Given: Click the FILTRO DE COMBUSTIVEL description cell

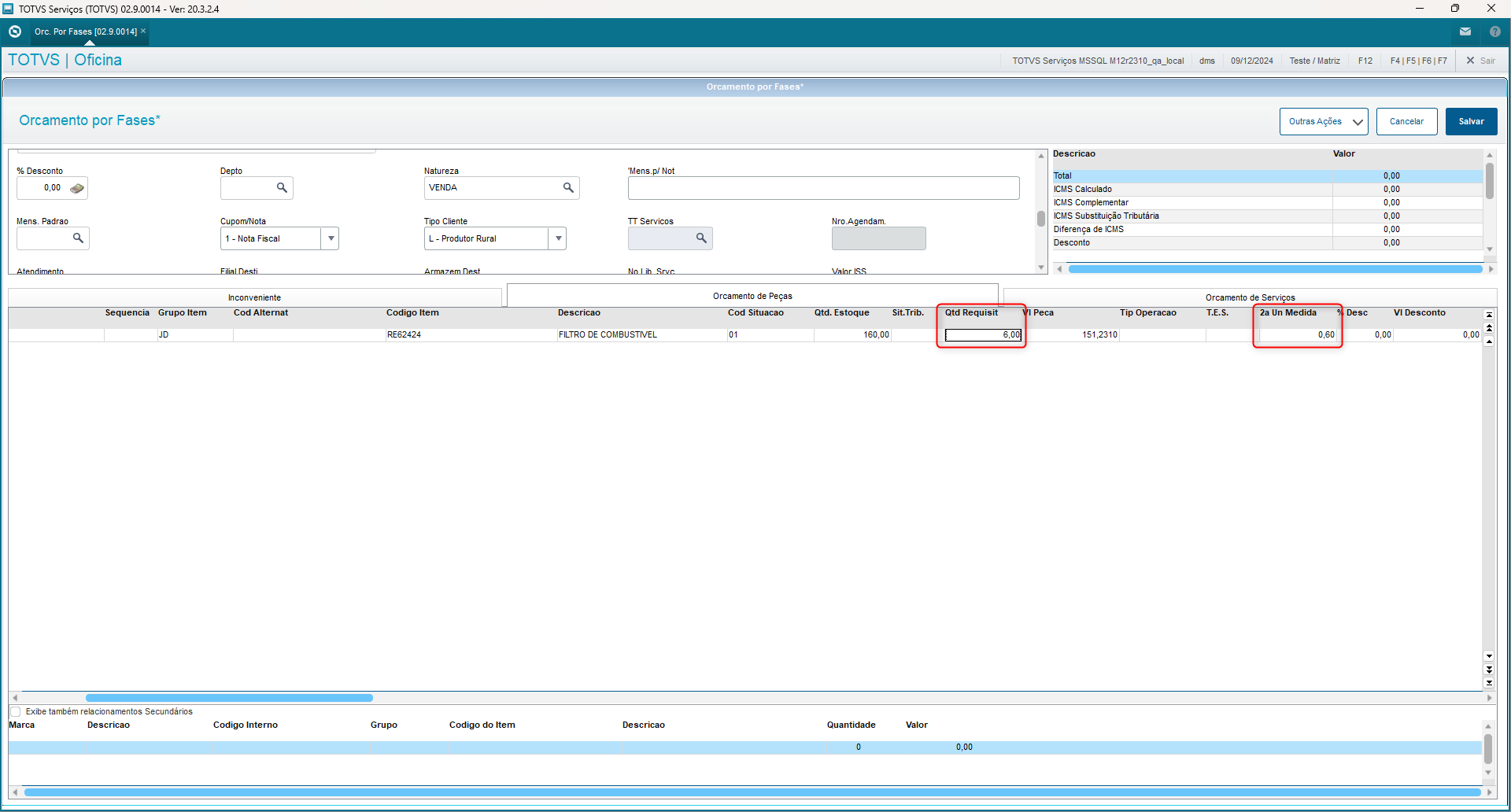Looking at the screenshot, I should (x=641, y=335).
